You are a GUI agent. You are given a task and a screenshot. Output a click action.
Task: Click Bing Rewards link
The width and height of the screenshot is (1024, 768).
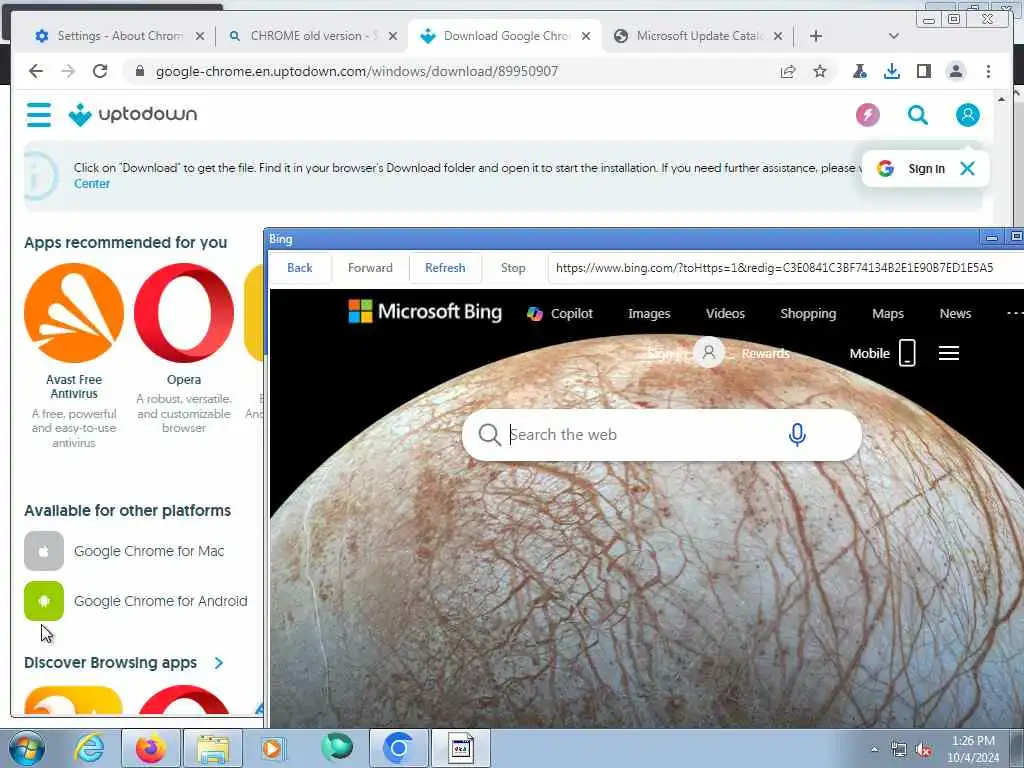765,353
